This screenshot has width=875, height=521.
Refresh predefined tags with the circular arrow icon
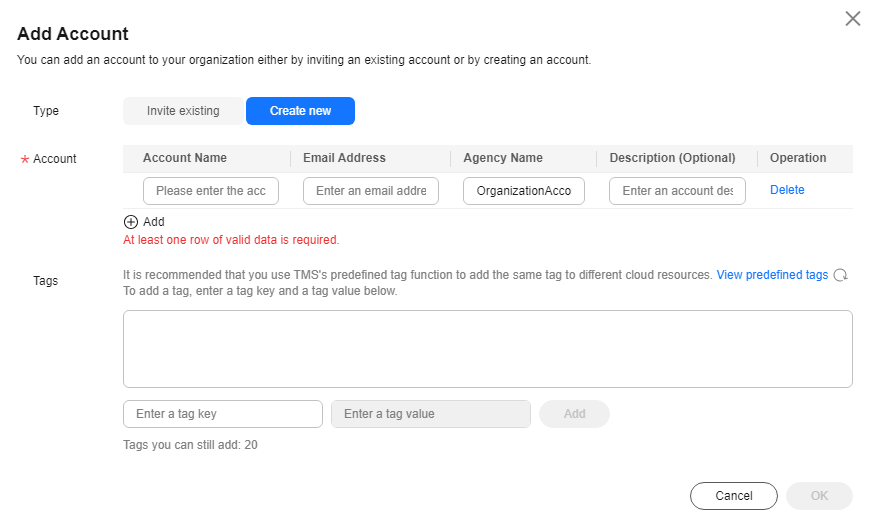[840, 275]
